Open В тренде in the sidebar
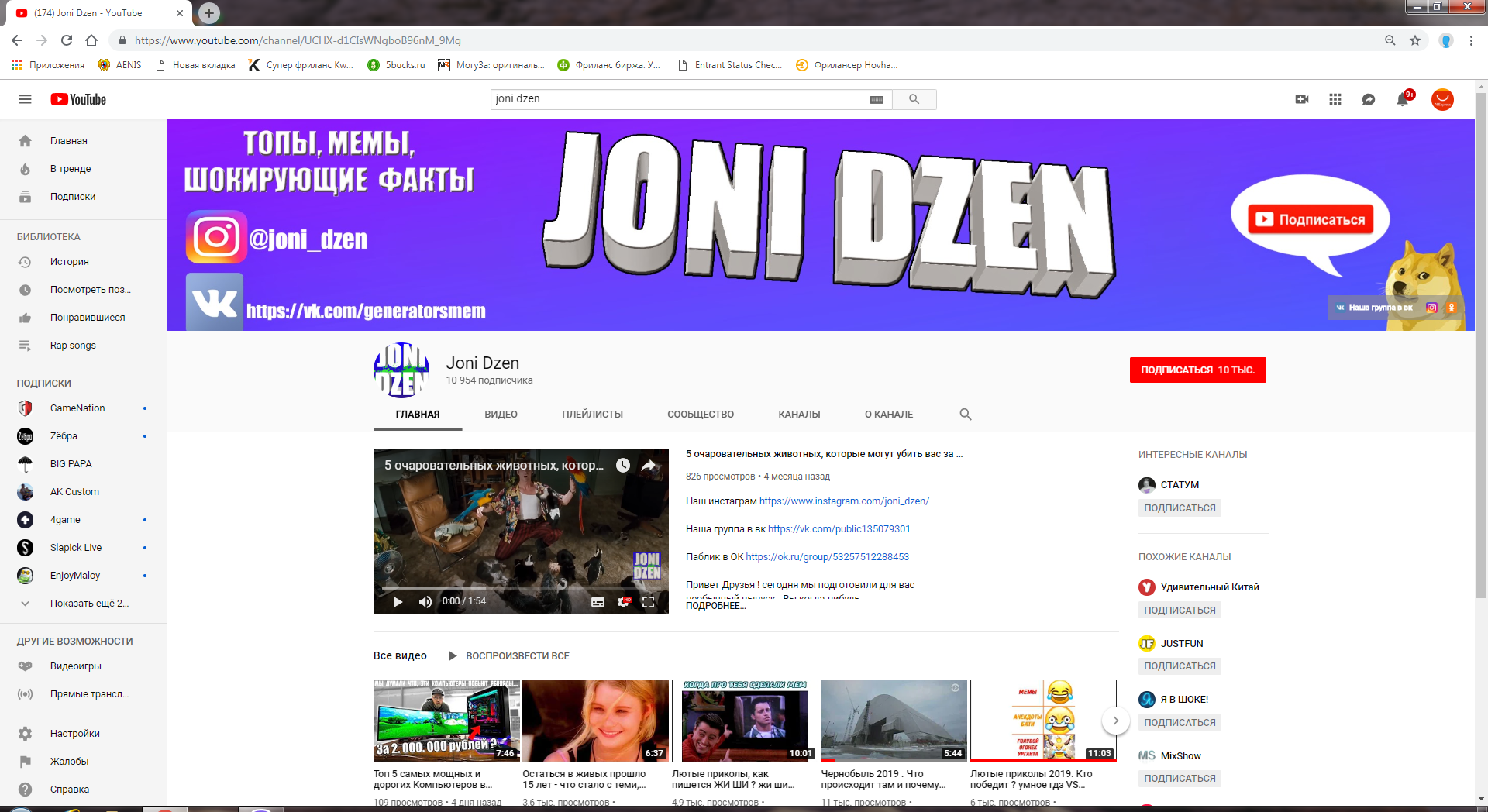This screenshot has width=1488, height=812. click(83, 169)
